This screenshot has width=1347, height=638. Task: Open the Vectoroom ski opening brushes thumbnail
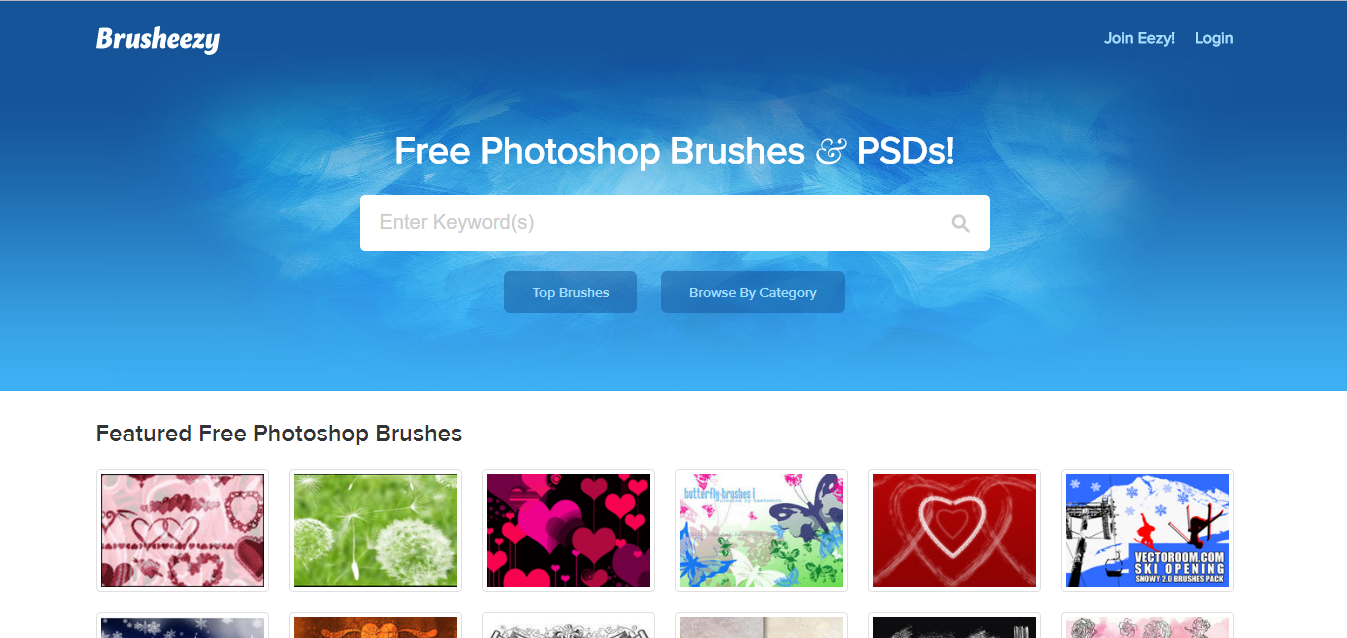[1147, 530]
